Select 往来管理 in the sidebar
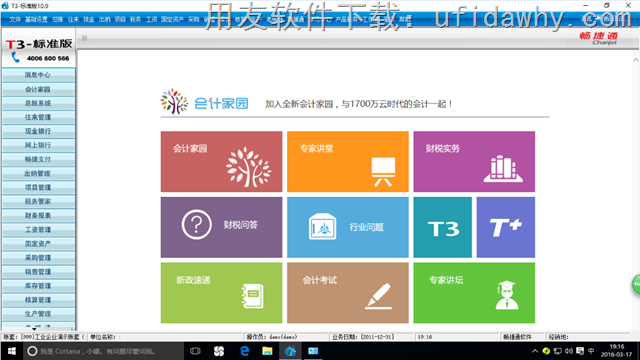 pyautogui.click(x=38, y=117)
